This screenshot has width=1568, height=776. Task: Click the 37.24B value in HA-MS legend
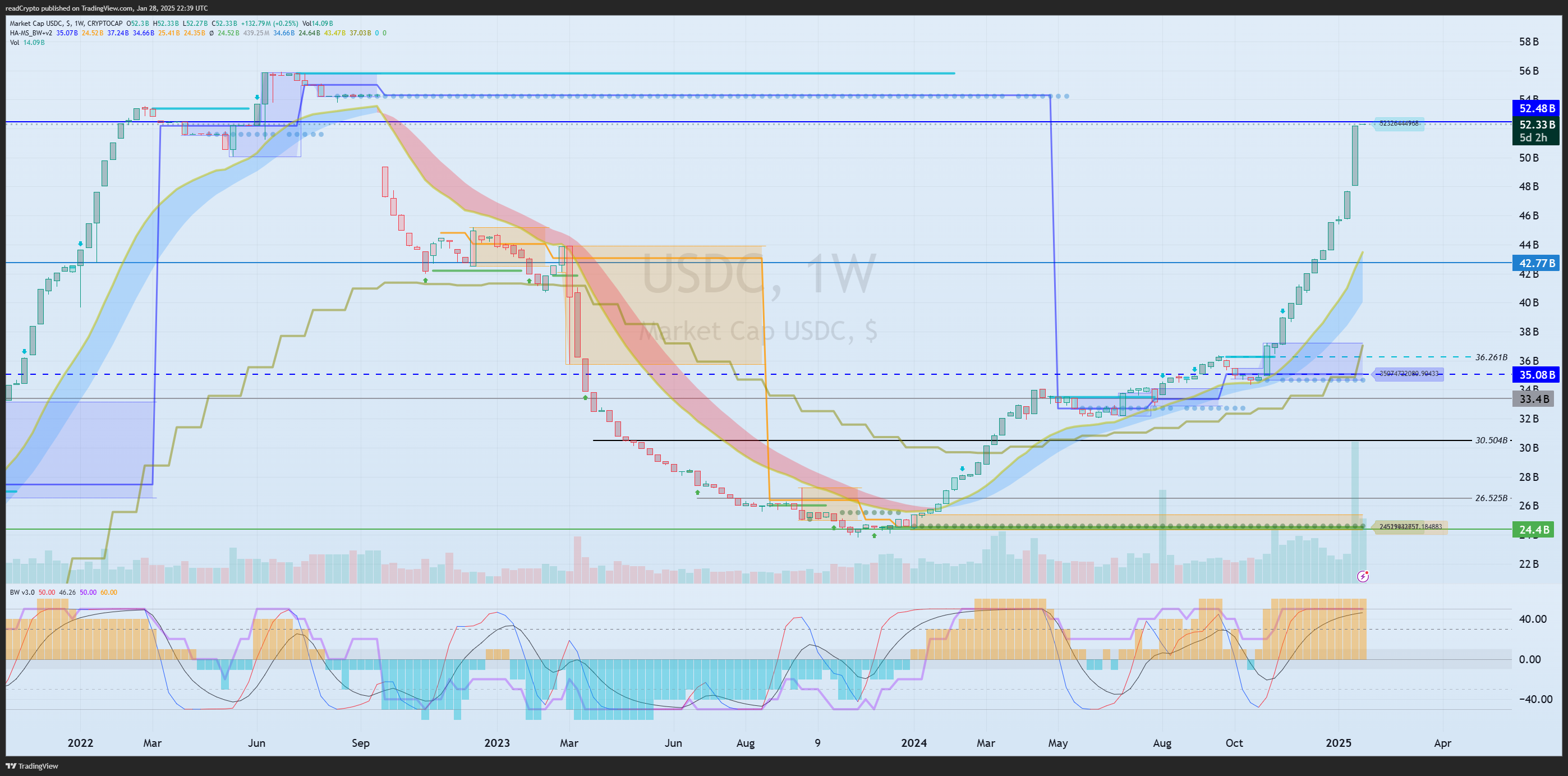pos(118,33)
